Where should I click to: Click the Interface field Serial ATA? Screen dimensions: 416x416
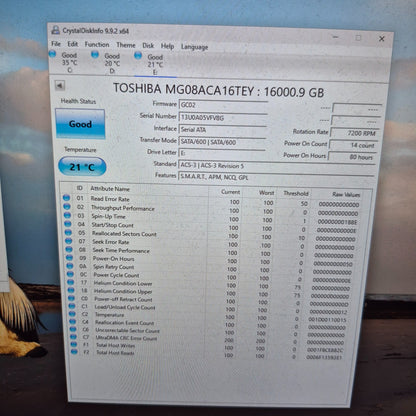pos(223,130)
